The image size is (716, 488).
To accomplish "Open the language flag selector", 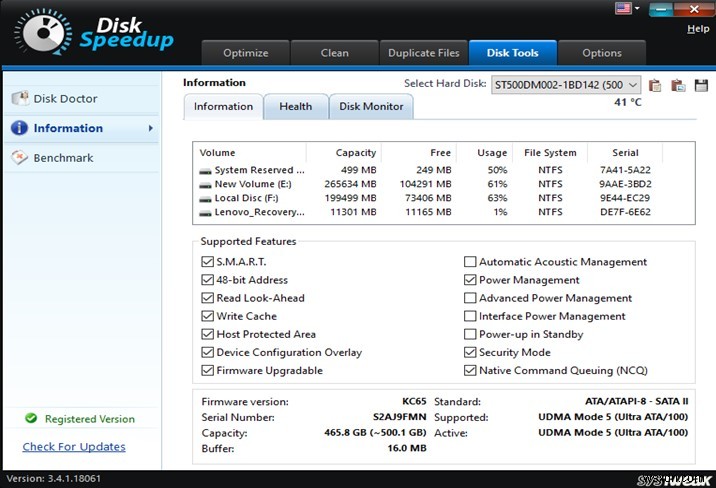I will (627, 8).
